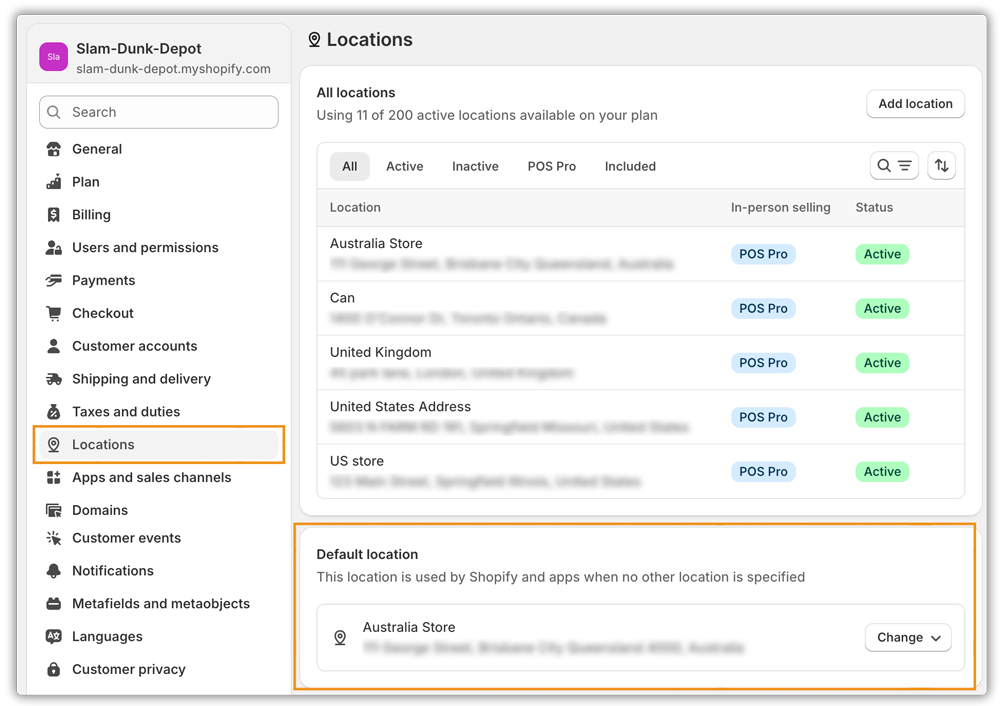The image size is (1000, 706).
Task: Click the Shipping and delivery truck icon
Action: pyautogui.click(x=54, y=379)
